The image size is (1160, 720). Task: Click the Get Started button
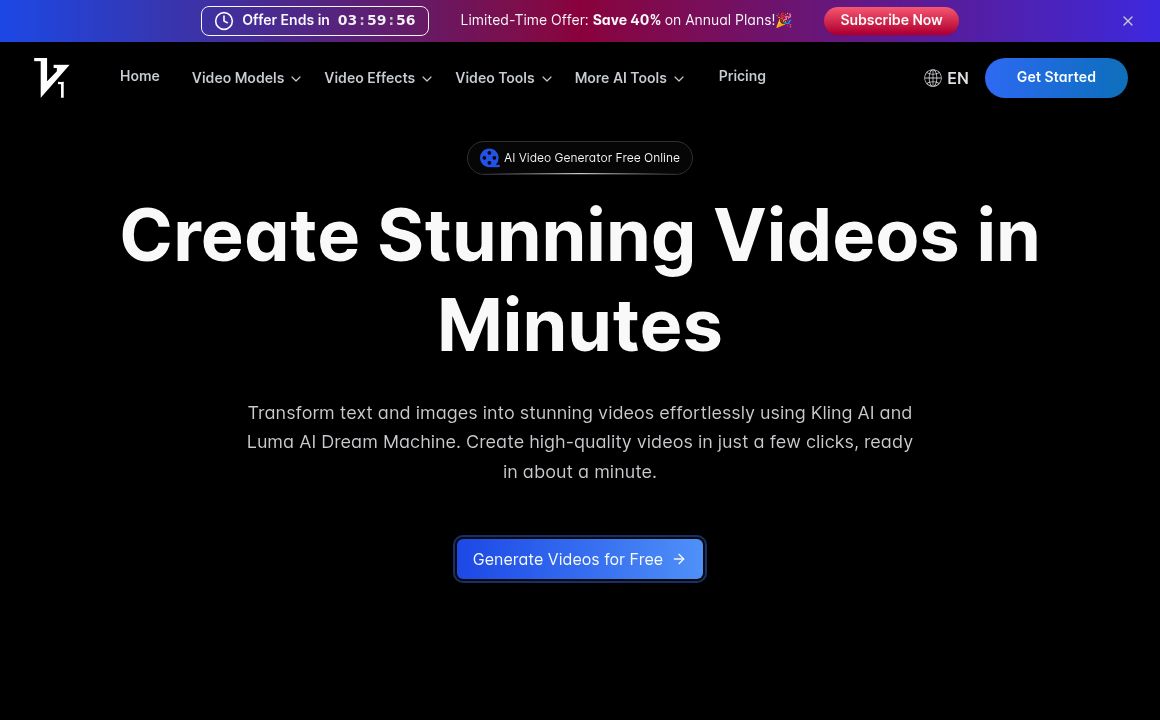click(x=1056, y=77)
